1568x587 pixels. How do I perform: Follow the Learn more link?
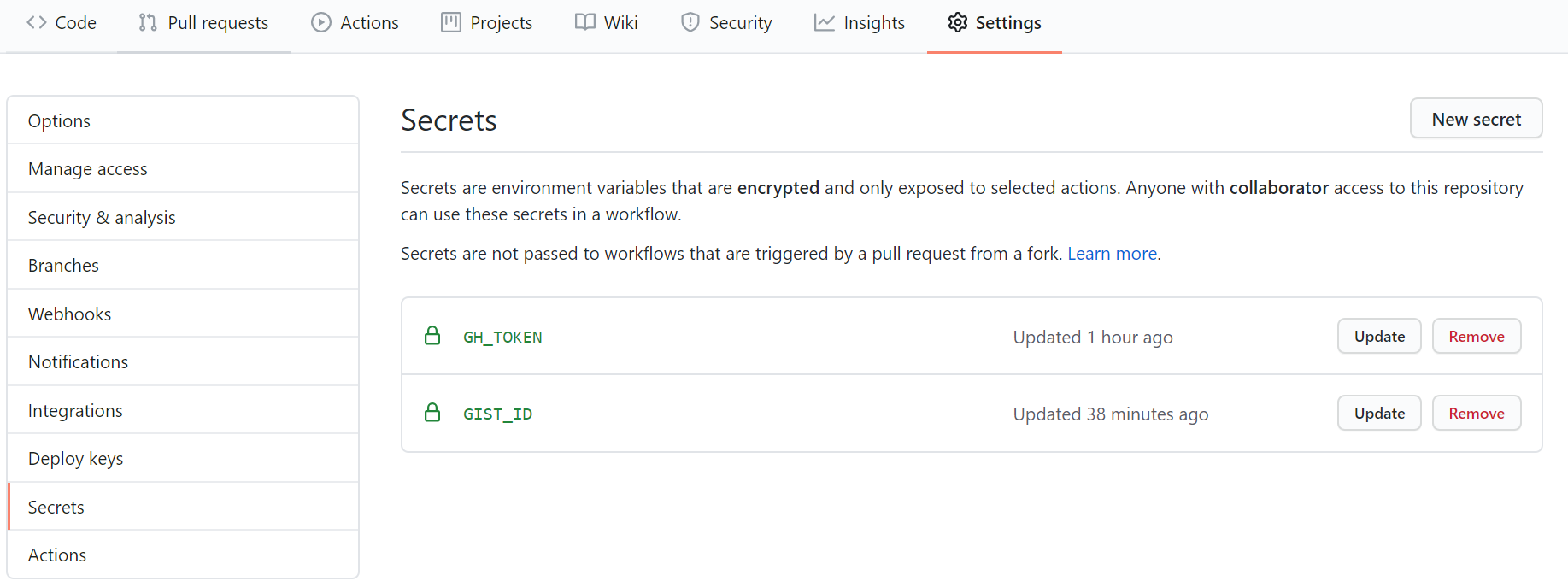(x=1112, y=254)
